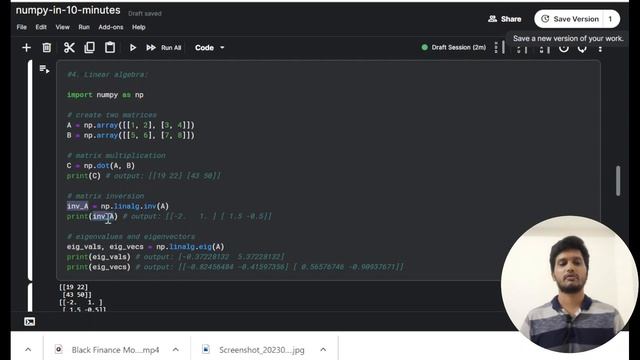Image resolution: width=640 pixels, height=360 pixels.
Task: Click the 'inv_A = np.linalg.inv(A)' line
Action: pyautogui.click(x=118, y=206)
